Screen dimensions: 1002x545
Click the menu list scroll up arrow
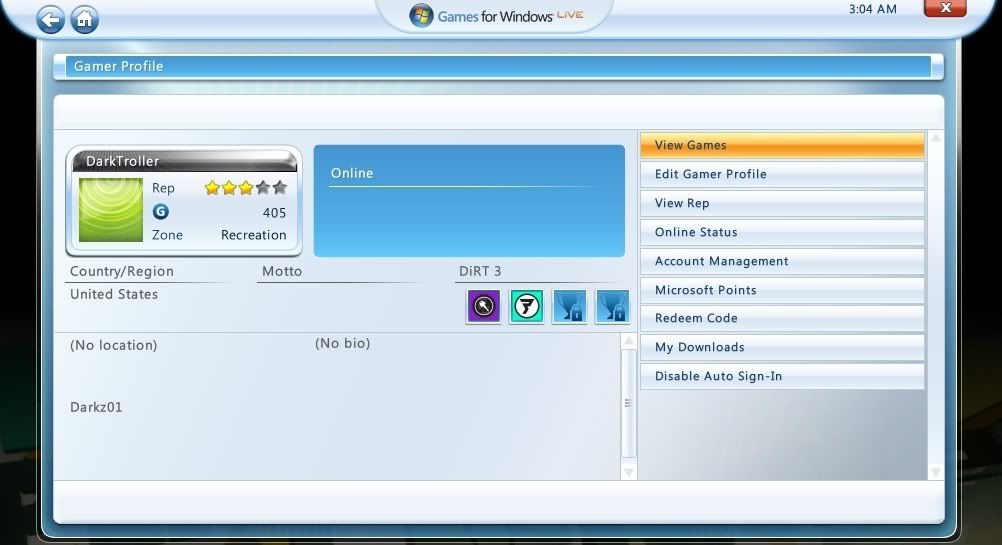click(936, 138)
